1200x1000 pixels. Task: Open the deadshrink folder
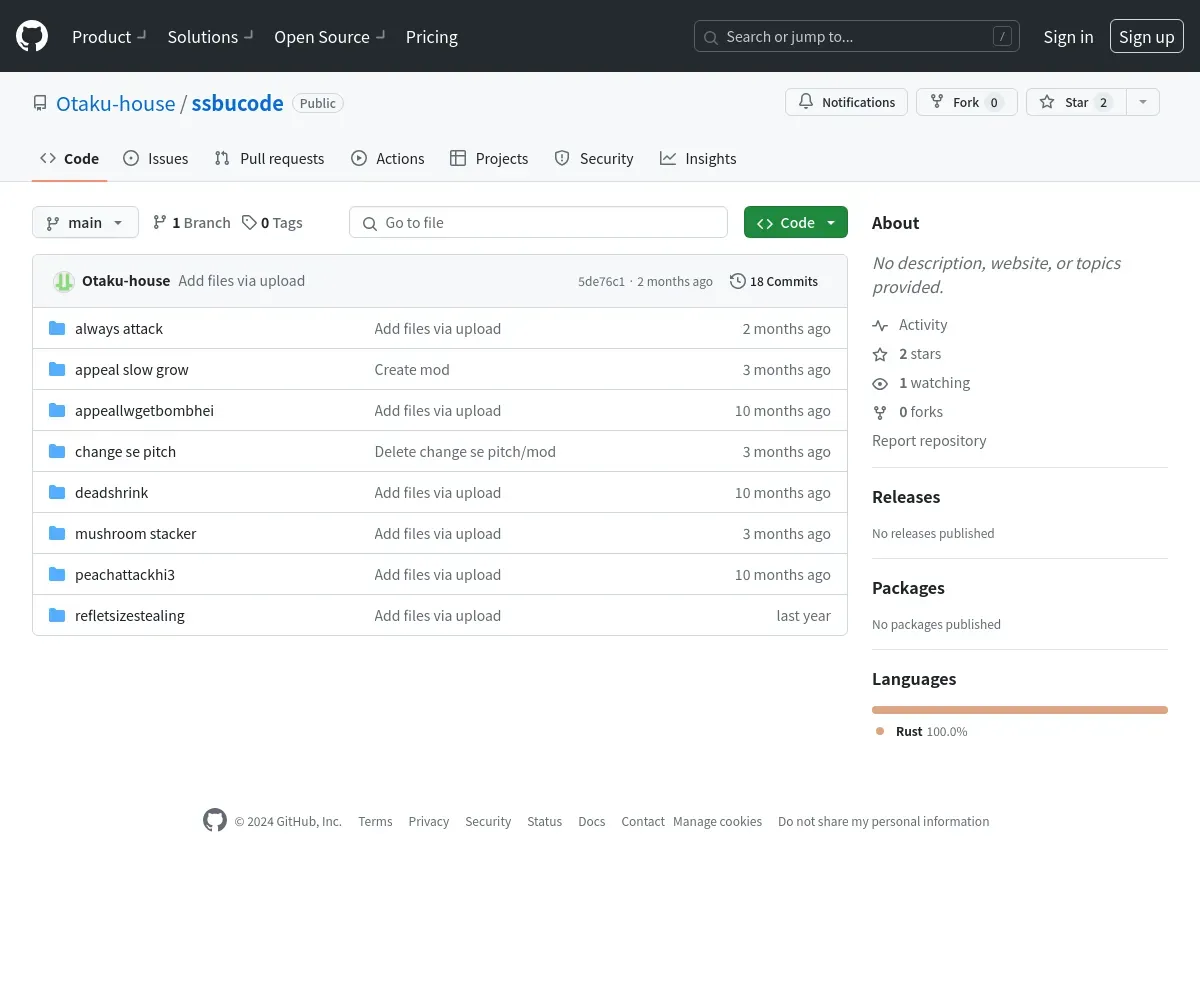tap(111, 492)
